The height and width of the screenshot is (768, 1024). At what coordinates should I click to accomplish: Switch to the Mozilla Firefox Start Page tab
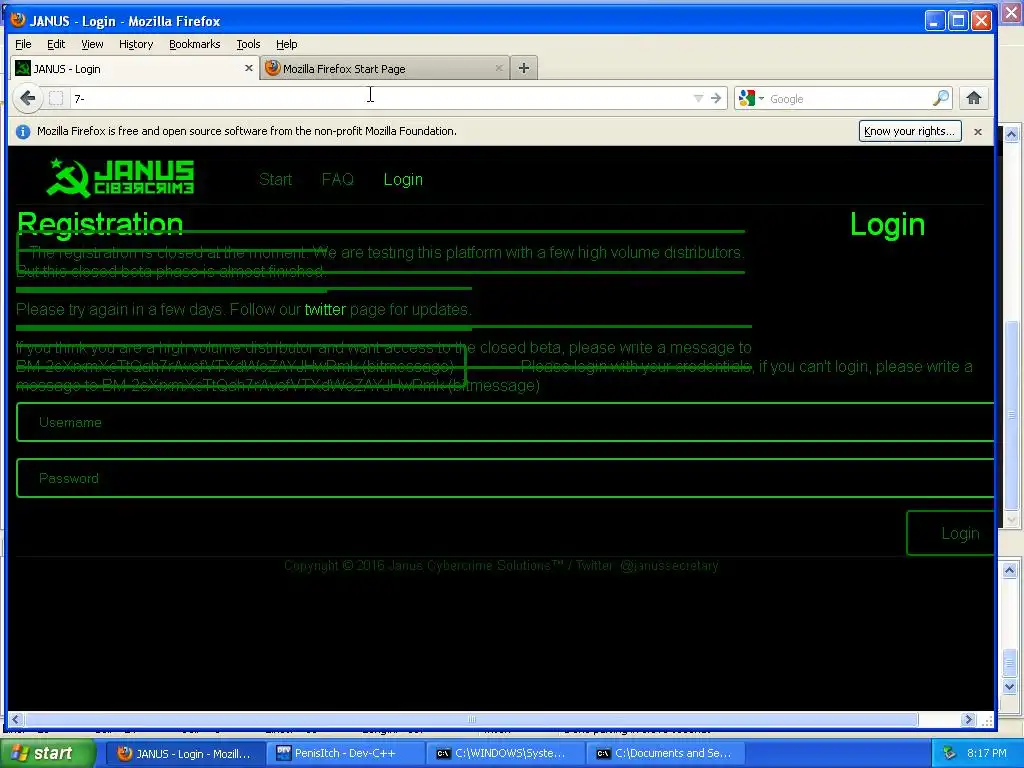[384, 68]
